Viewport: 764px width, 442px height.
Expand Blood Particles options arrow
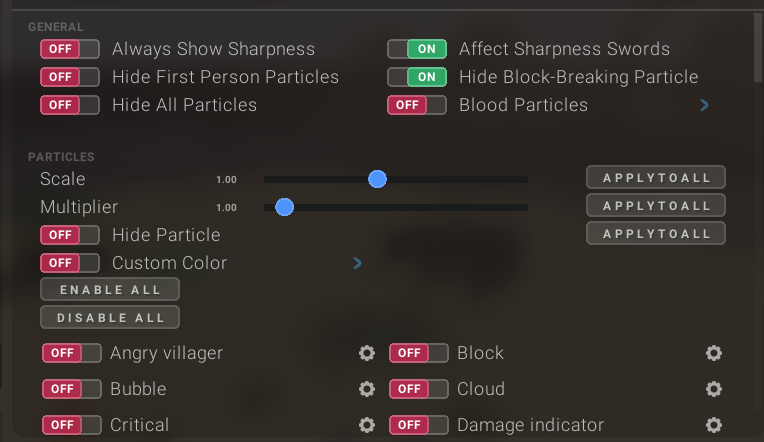(x=705, y=105)
